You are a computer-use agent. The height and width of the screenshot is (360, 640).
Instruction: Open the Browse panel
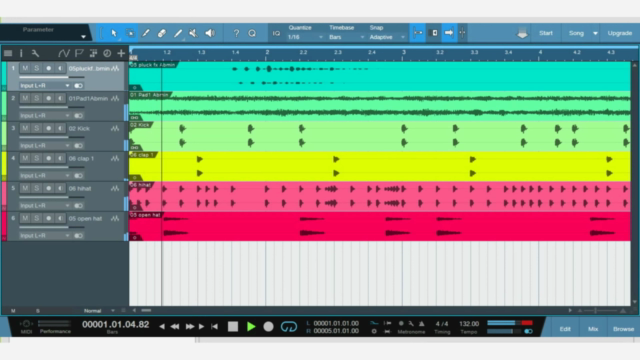point(623,329)
